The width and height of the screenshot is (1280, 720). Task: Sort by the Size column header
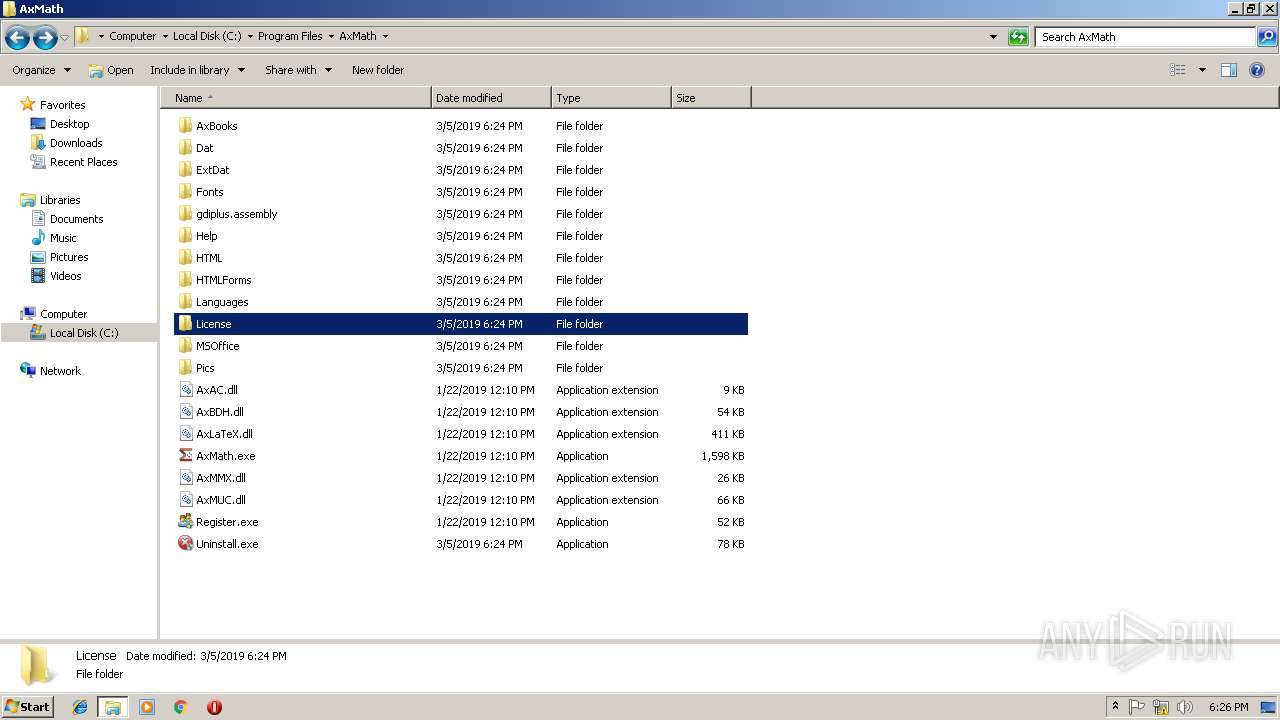(711, 98)
